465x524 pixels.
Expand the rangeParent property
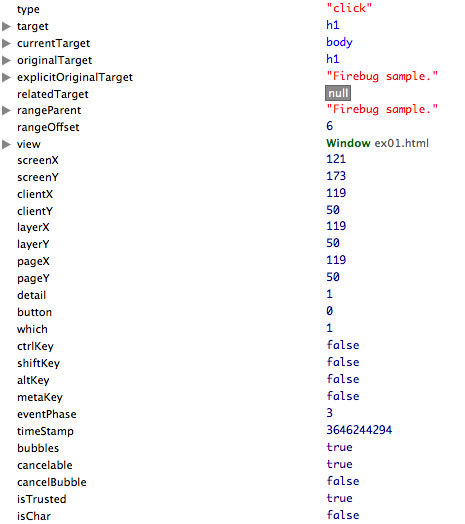pos(6,111)
